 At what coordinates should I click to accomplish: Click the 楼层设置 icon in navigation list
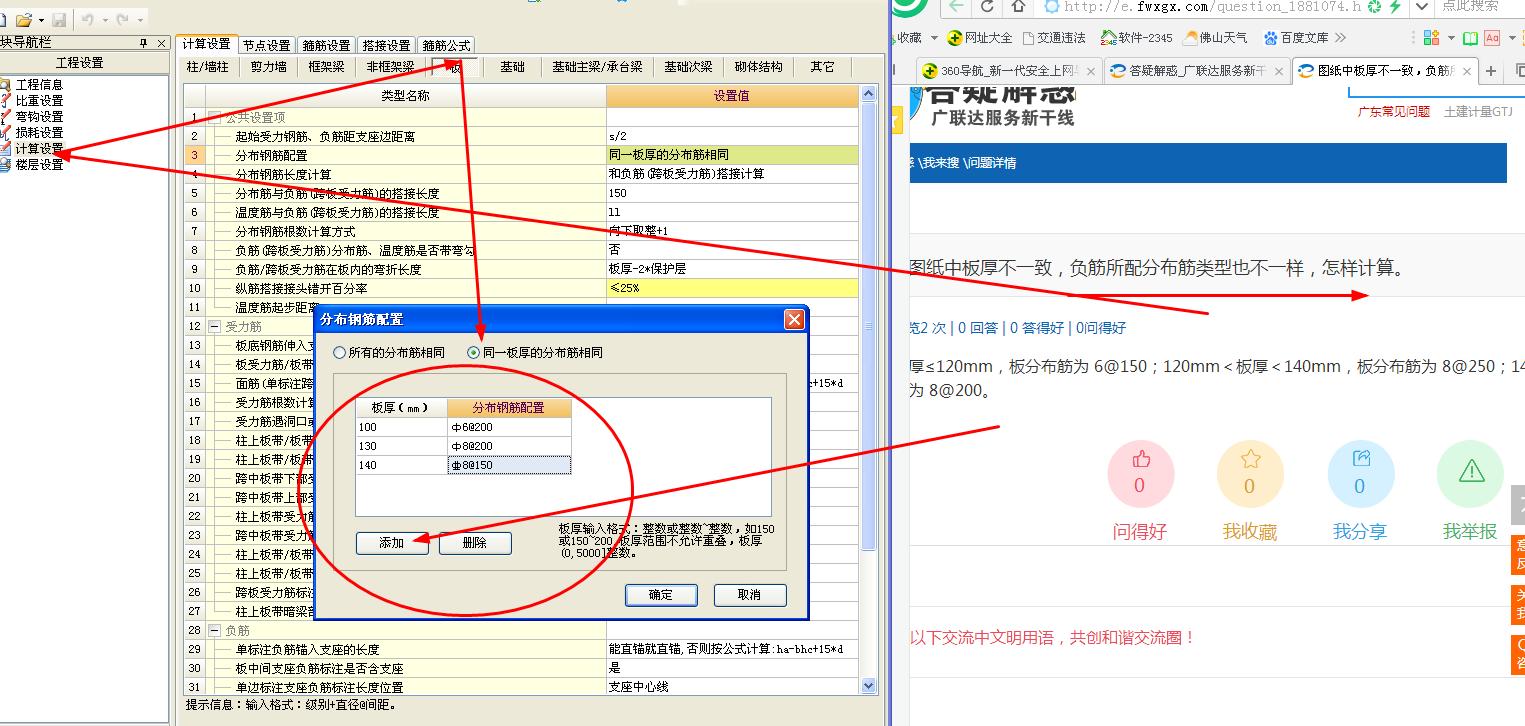coord(6,165)
